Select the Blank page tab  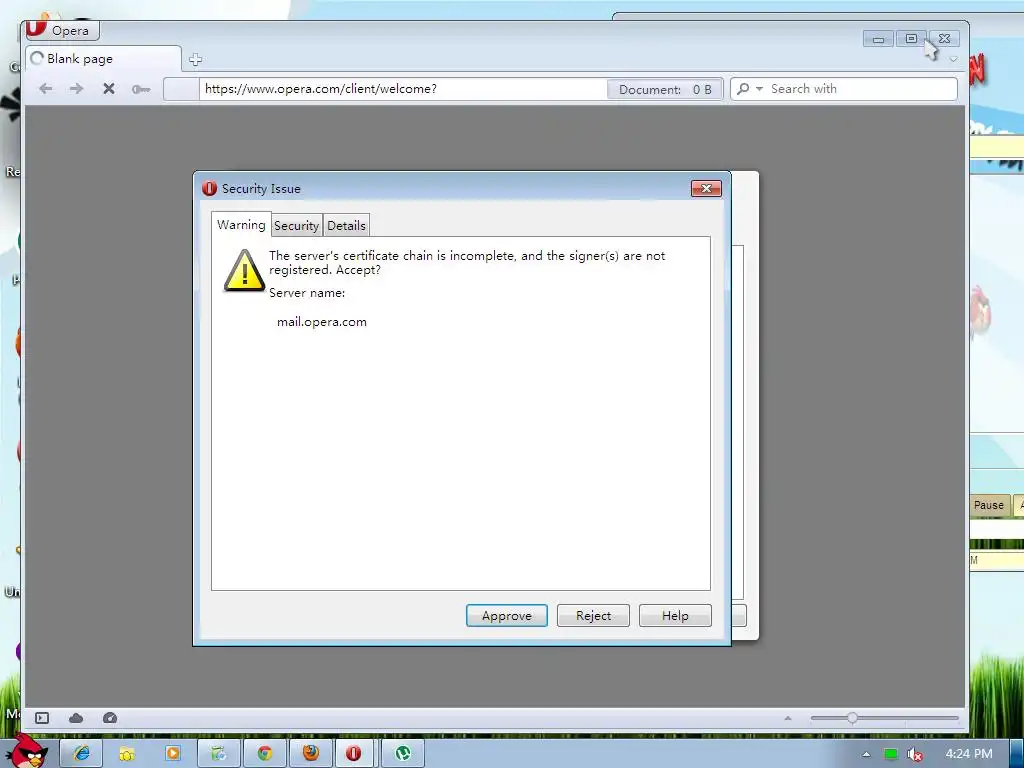103,59
